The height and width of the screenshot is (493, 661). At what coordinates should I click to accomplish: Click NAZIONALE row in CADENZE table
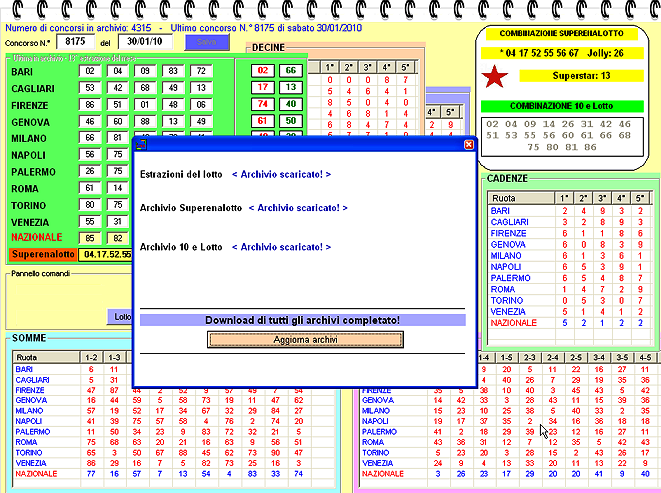(568, 323)
